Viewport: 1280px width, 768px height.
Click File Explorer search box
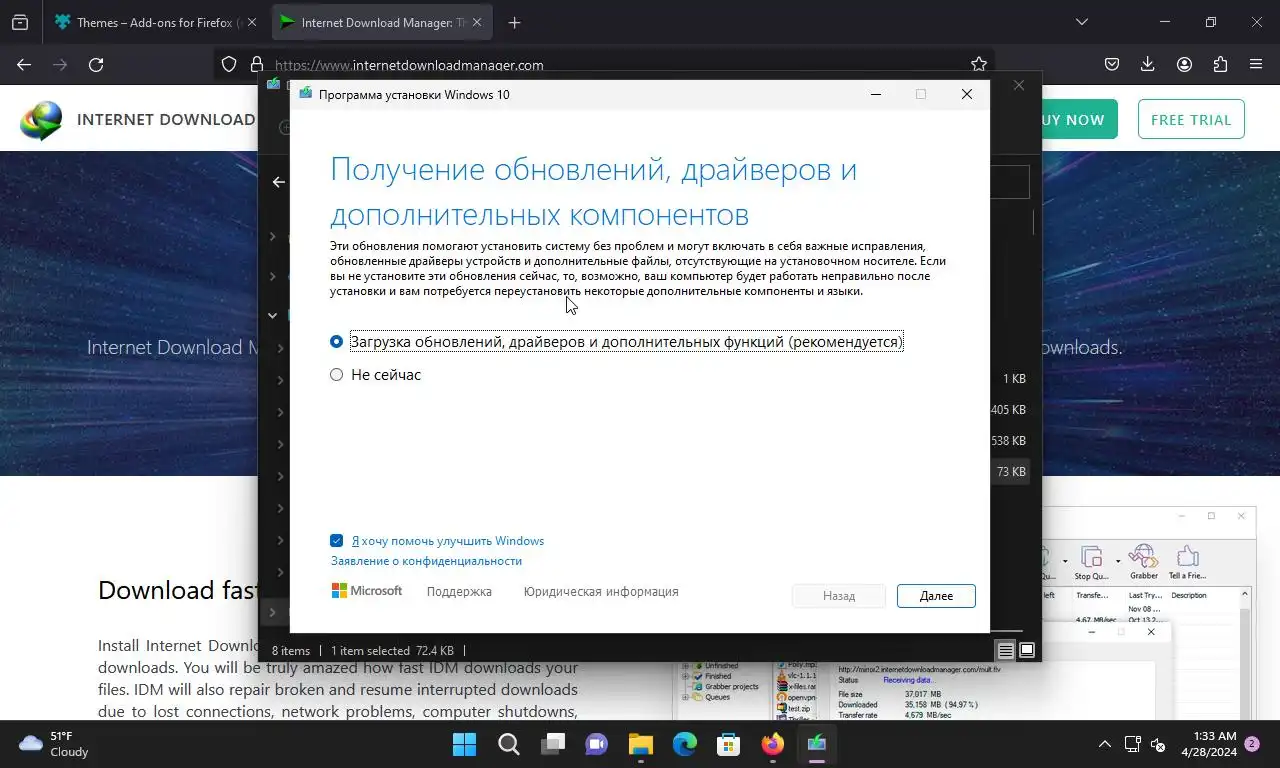(1009, 182)
